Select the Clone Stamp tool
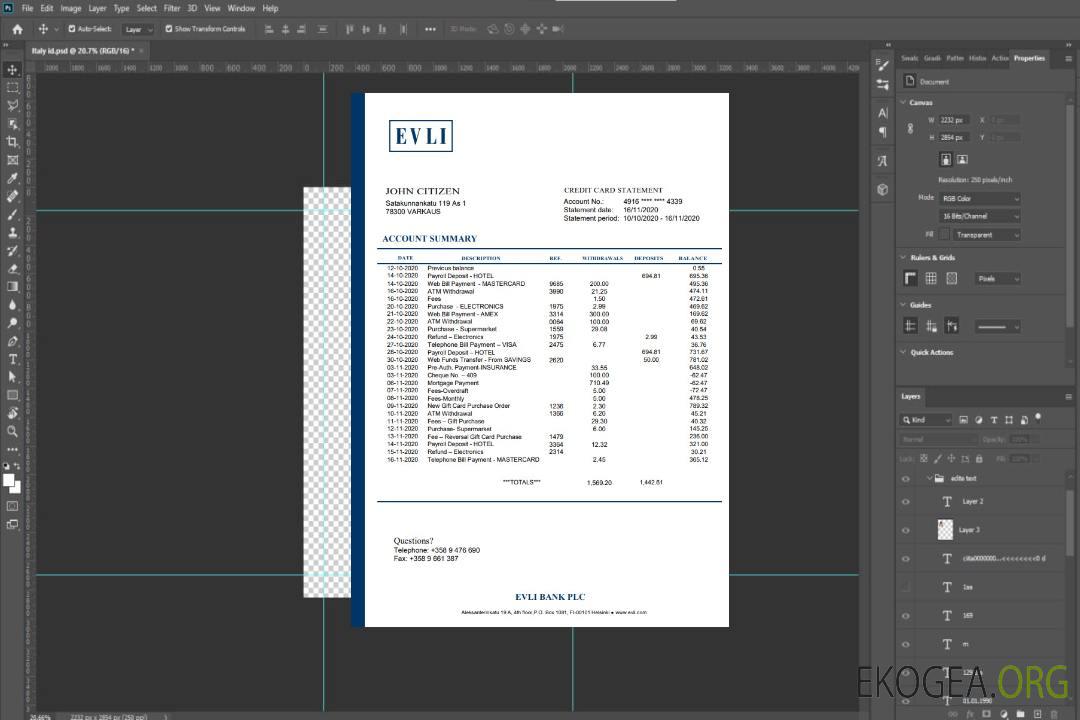The width and height of the screenshot is (1080, 720). (12, 232)
